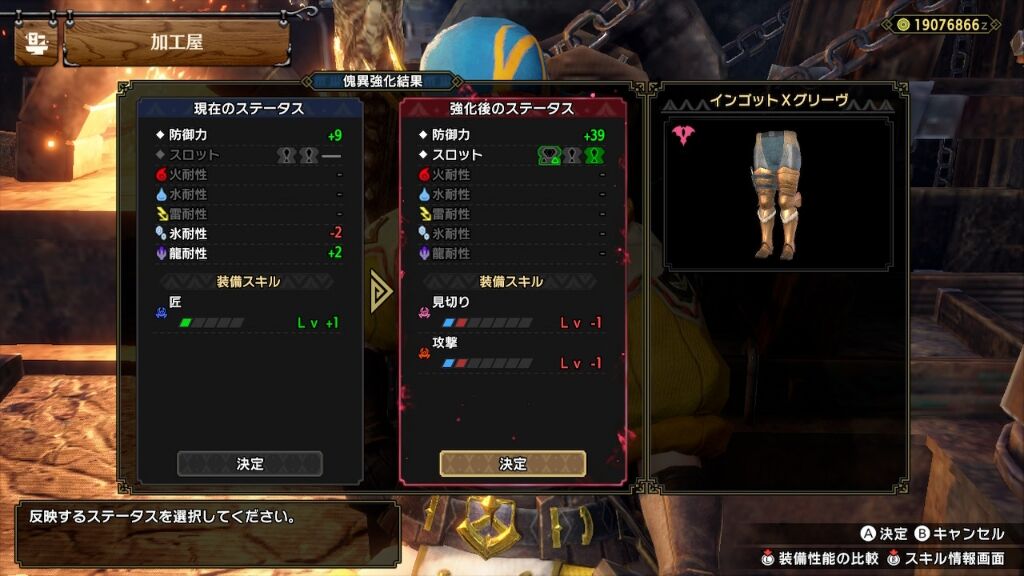Screen dimensions: 1024x576
Task: Click the zenny coin icon by 19076866z
Action: point(903,25)
